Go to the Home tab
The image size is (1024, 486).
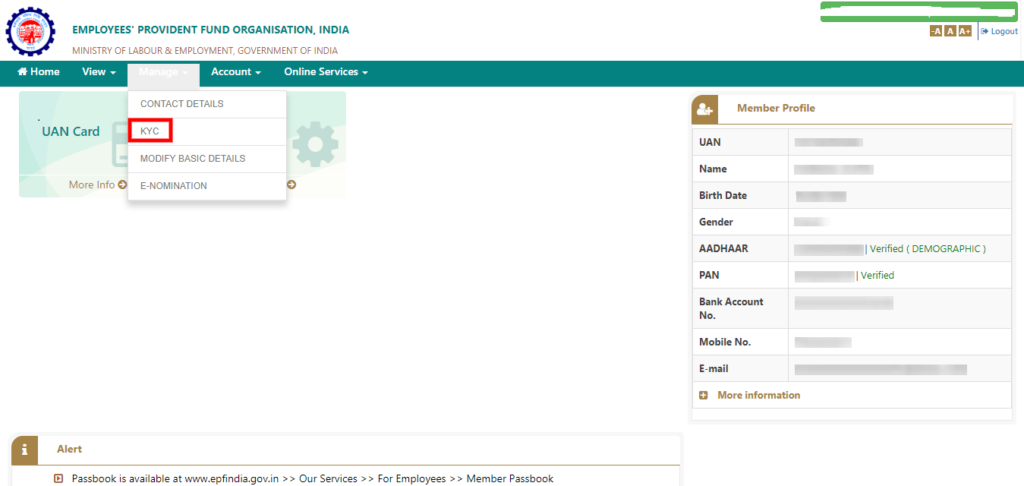[39, 72]
